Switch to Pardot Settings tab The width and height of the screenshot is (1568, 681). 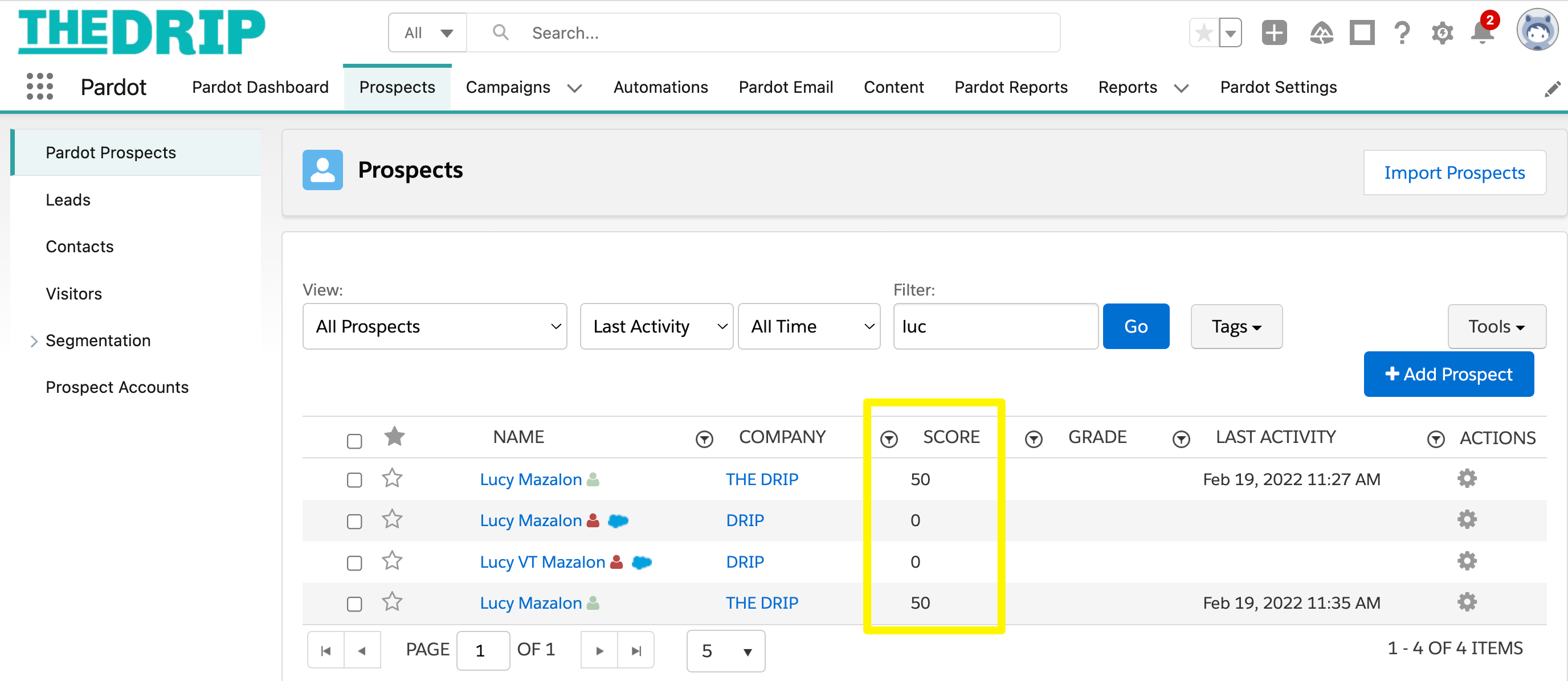[1278, 87]
